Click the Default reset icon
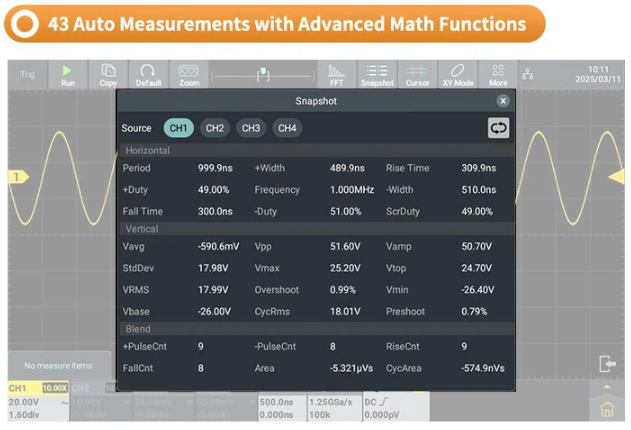The width and height of the screenshot is (631, 430). pos(148,75)
